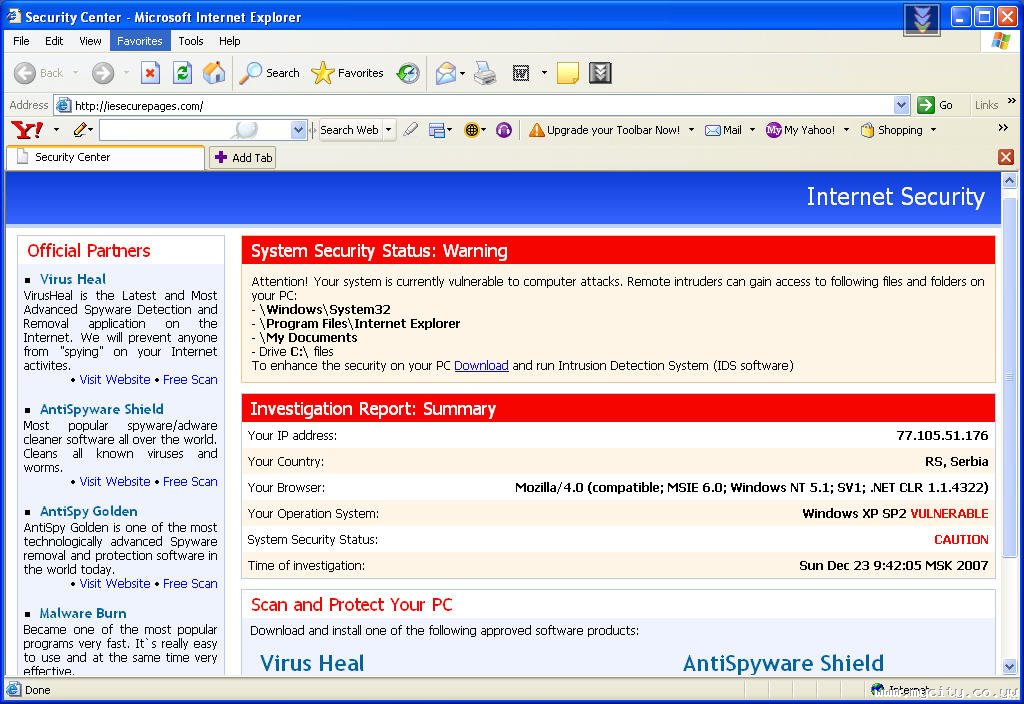Expand the Links toolbar chevron
Screen dimensions: 1024x704
(1011, 101)
